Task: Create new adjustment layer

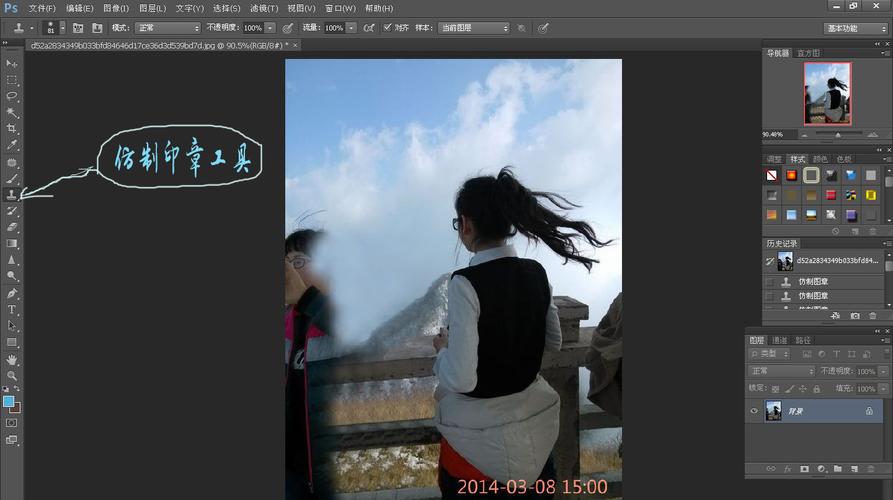Action: pos(821,469)
